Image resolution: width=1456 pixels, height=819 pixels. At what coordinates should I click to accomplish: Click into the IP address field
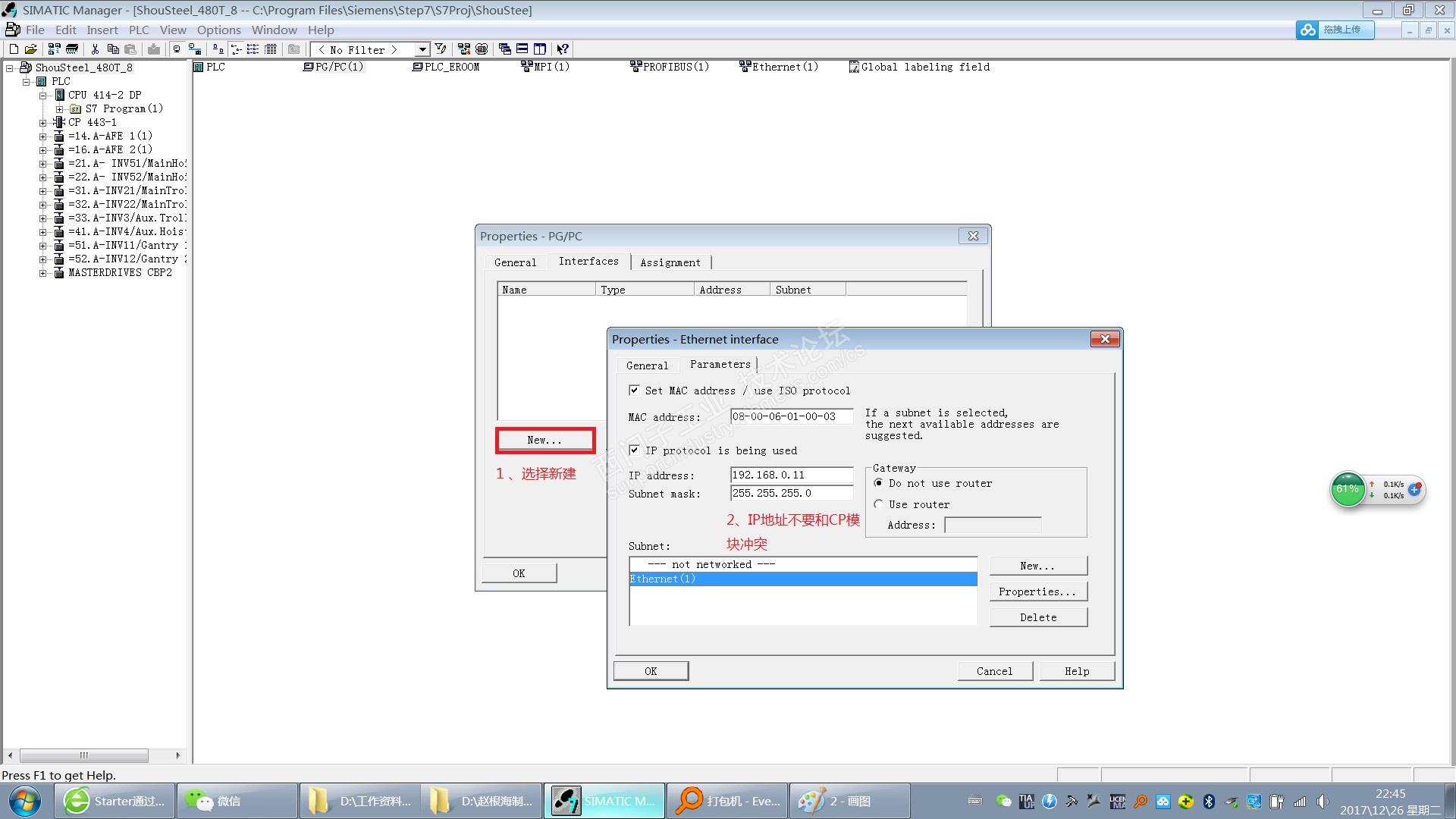point(791,475)
